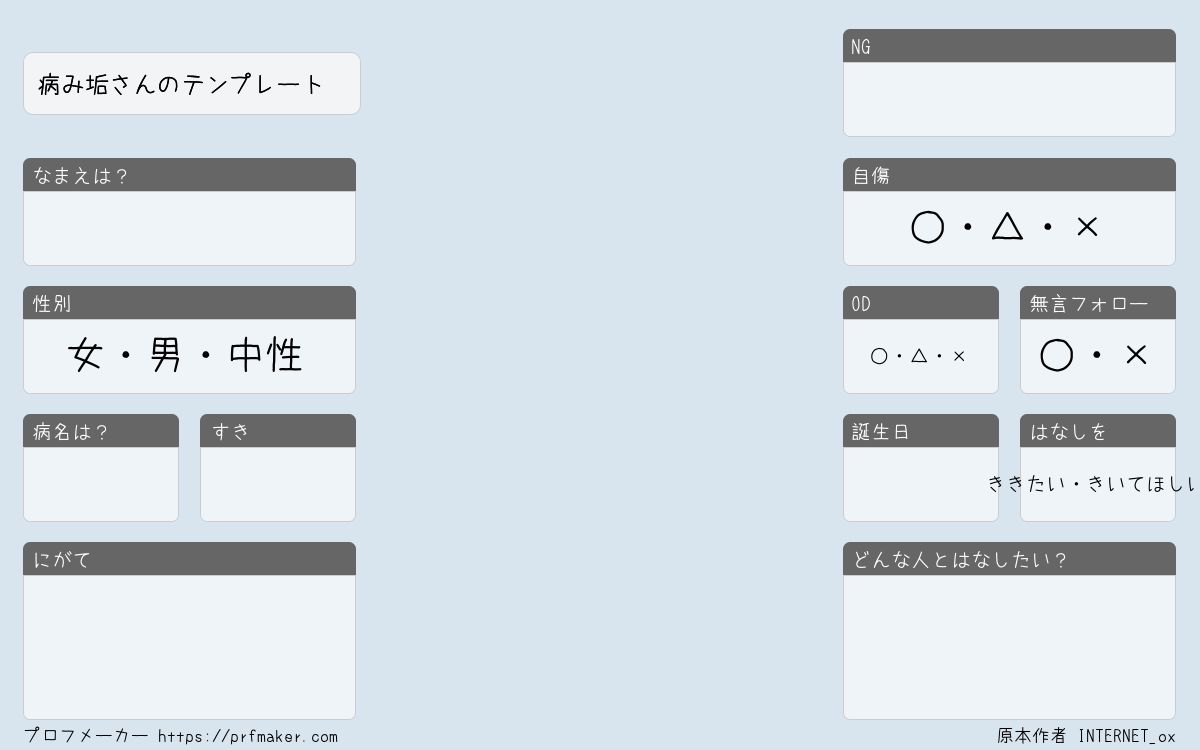
Task: Click the 病名は? answer box
Action: pos(101,484)
